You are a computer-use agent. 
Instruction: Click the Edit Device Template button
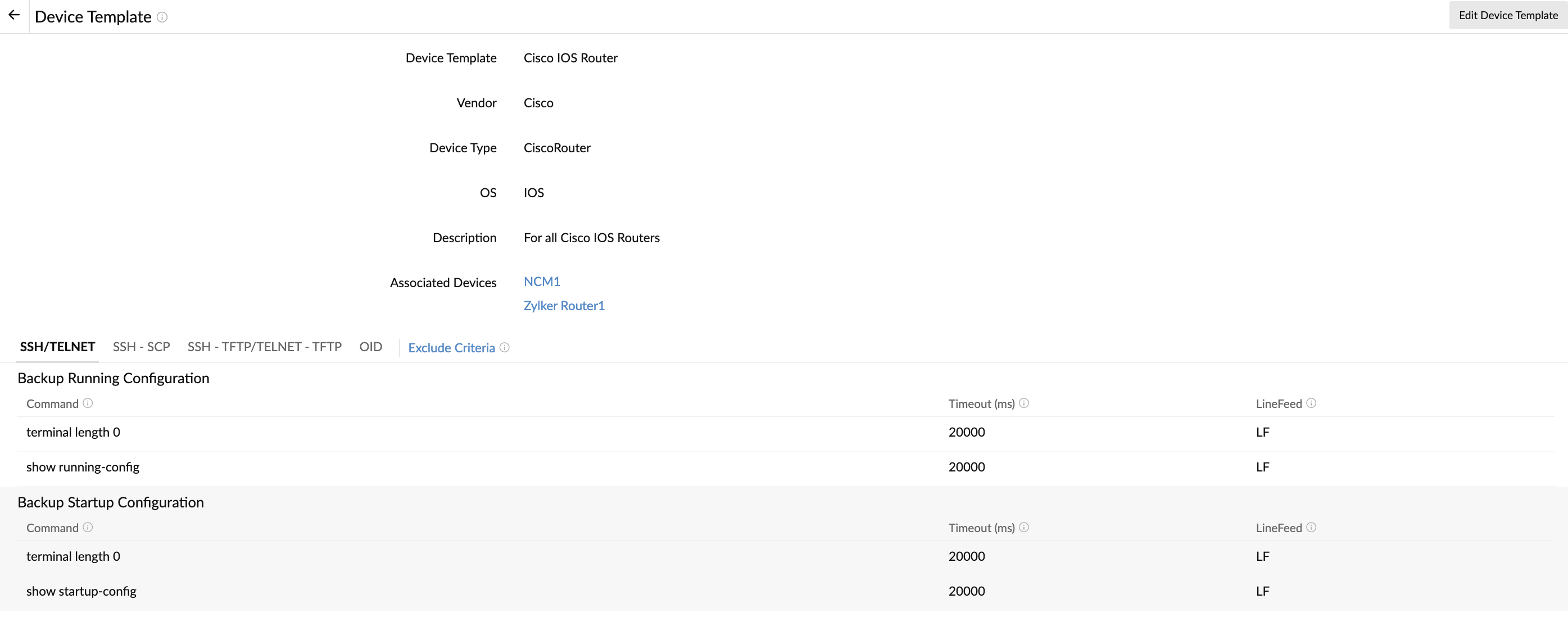click(x=1508, y=15)
